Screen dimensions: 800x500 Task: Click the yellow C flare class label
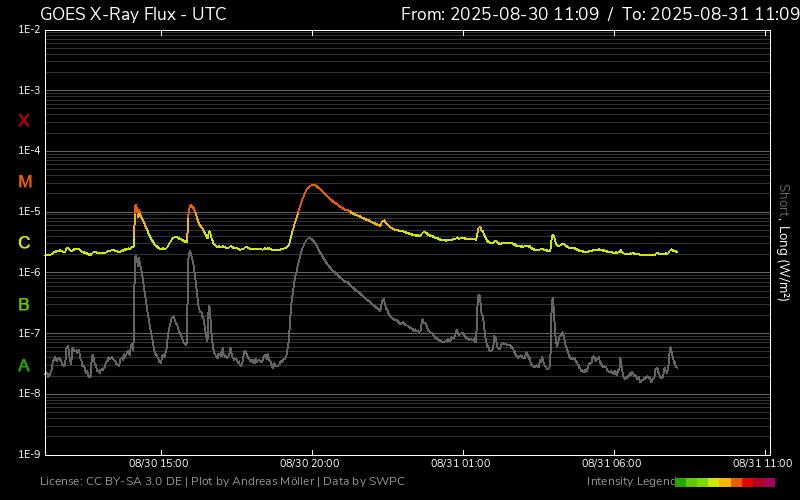point(24,243)
